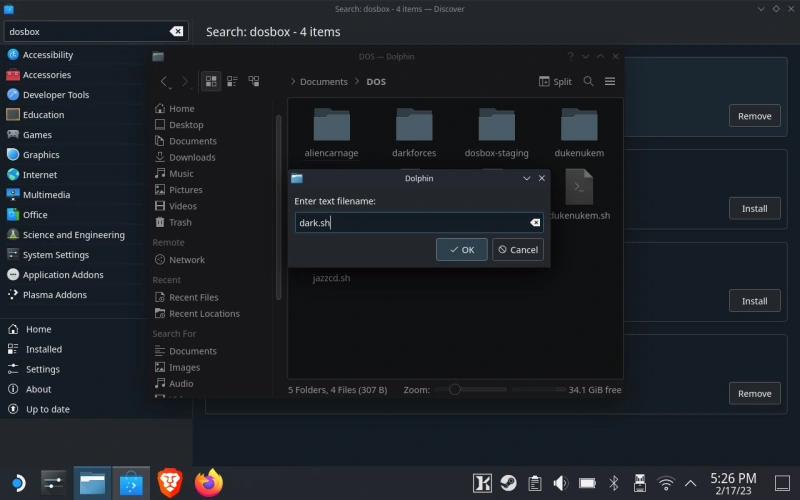Confirm filename with OK button
The image size is (800, 500).
(462, 250)
